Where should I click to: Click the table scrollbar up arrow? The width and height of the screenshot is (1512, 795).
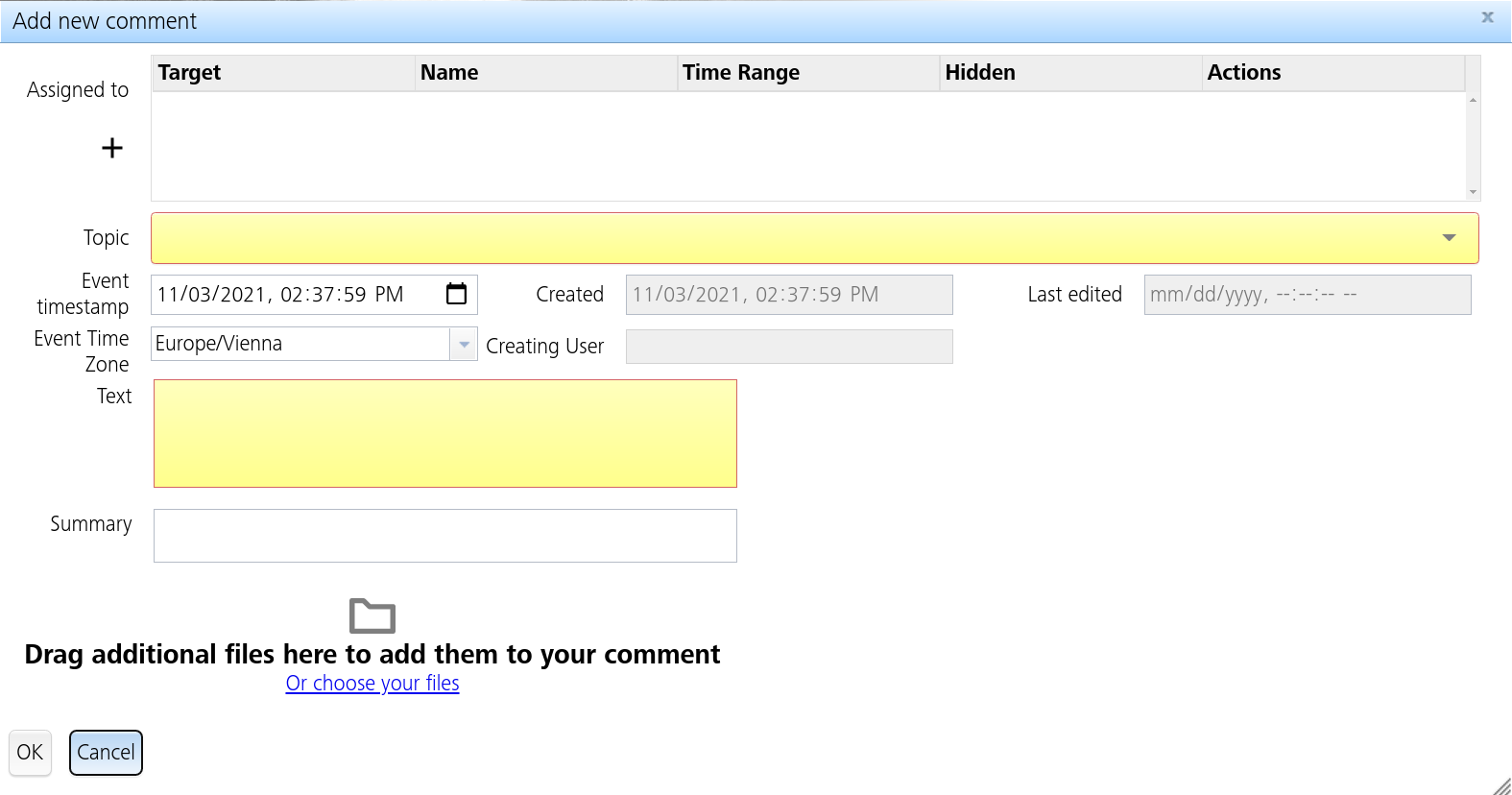[x=1473, y=100]
